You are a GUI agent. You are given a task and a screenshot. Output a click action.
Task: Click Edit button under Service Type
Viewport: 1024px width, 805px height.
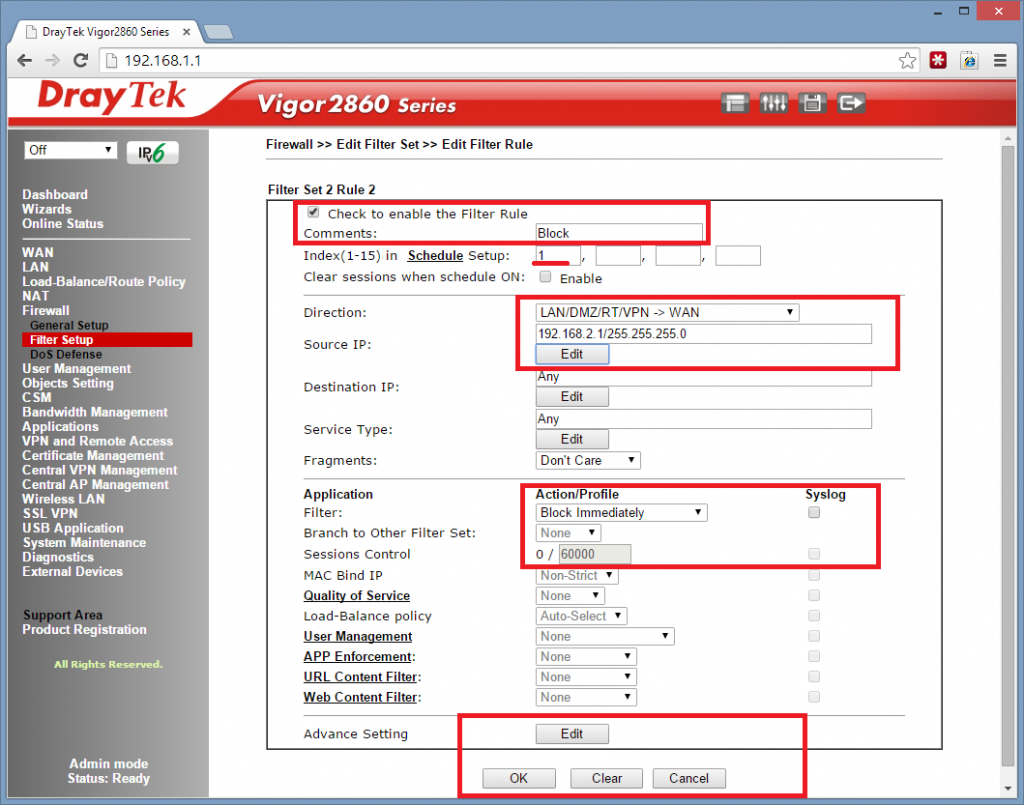(572, 439)
